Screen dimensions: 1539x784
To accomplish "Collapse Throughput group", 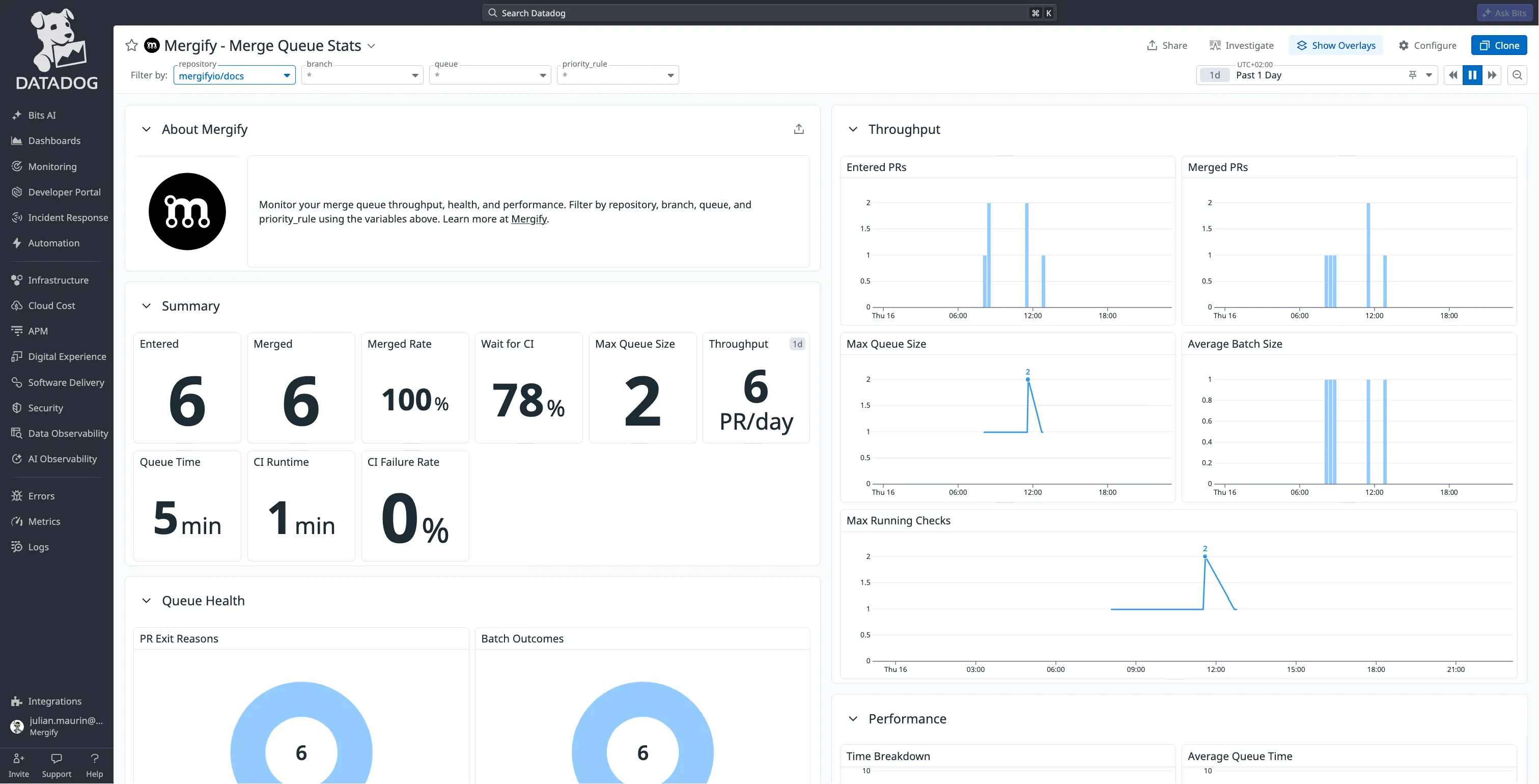I will point(853,129).
